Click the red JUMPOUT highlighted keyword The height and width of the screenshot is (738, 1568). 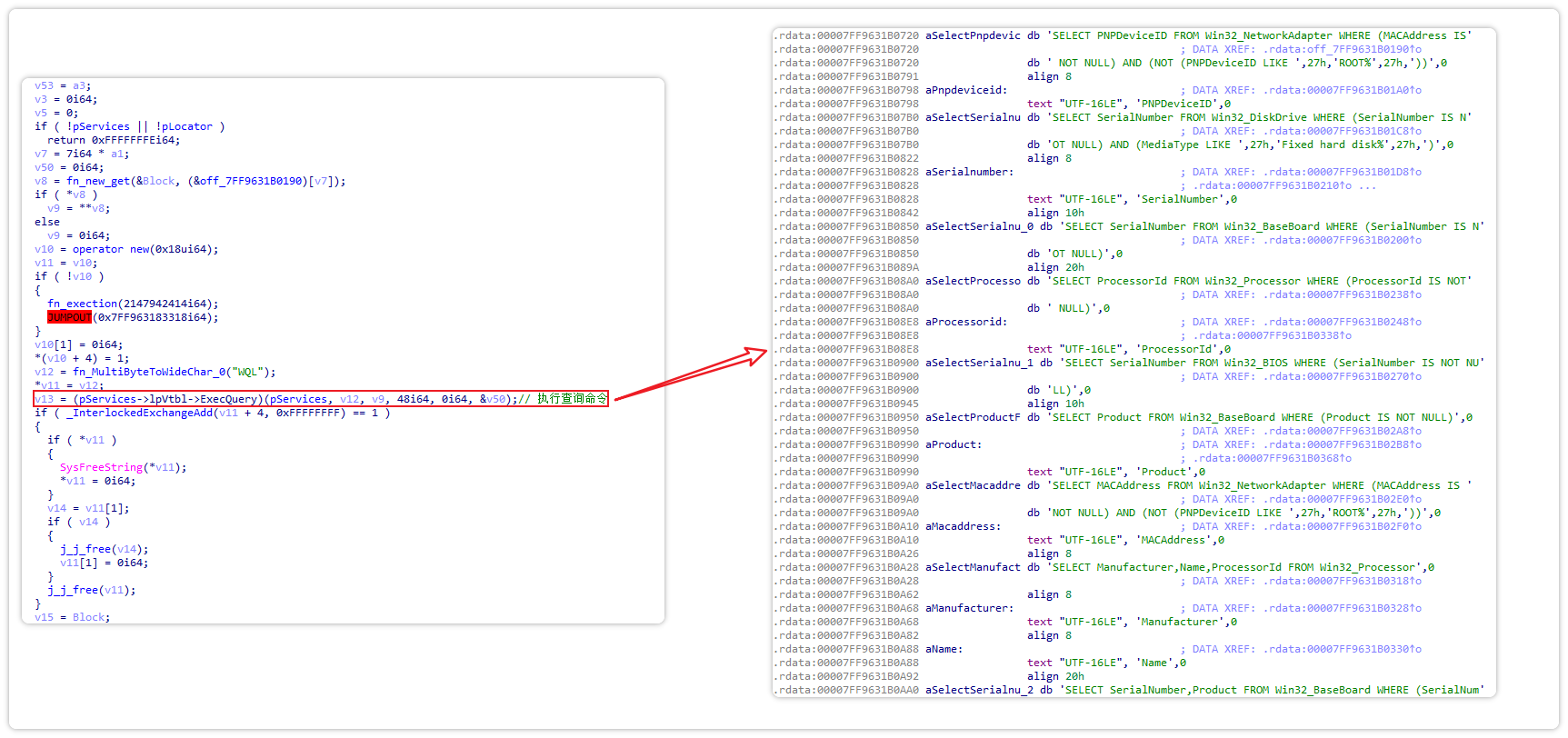coord(69,317)
